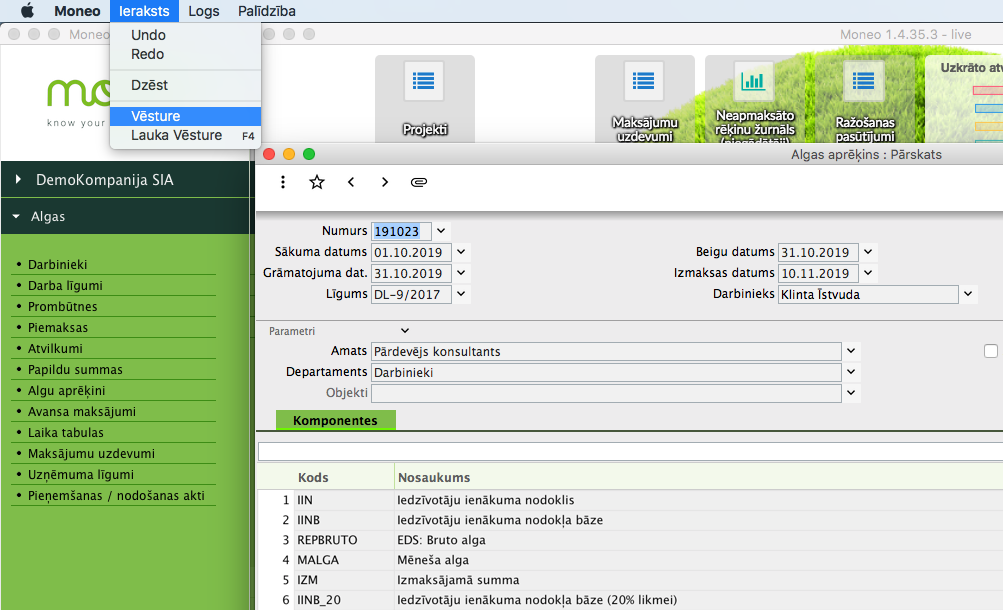Go to next record arrow
Image resolution: width=1003 pixels, height=610 pixels.
pyautogui.click(x=384, y=182)
